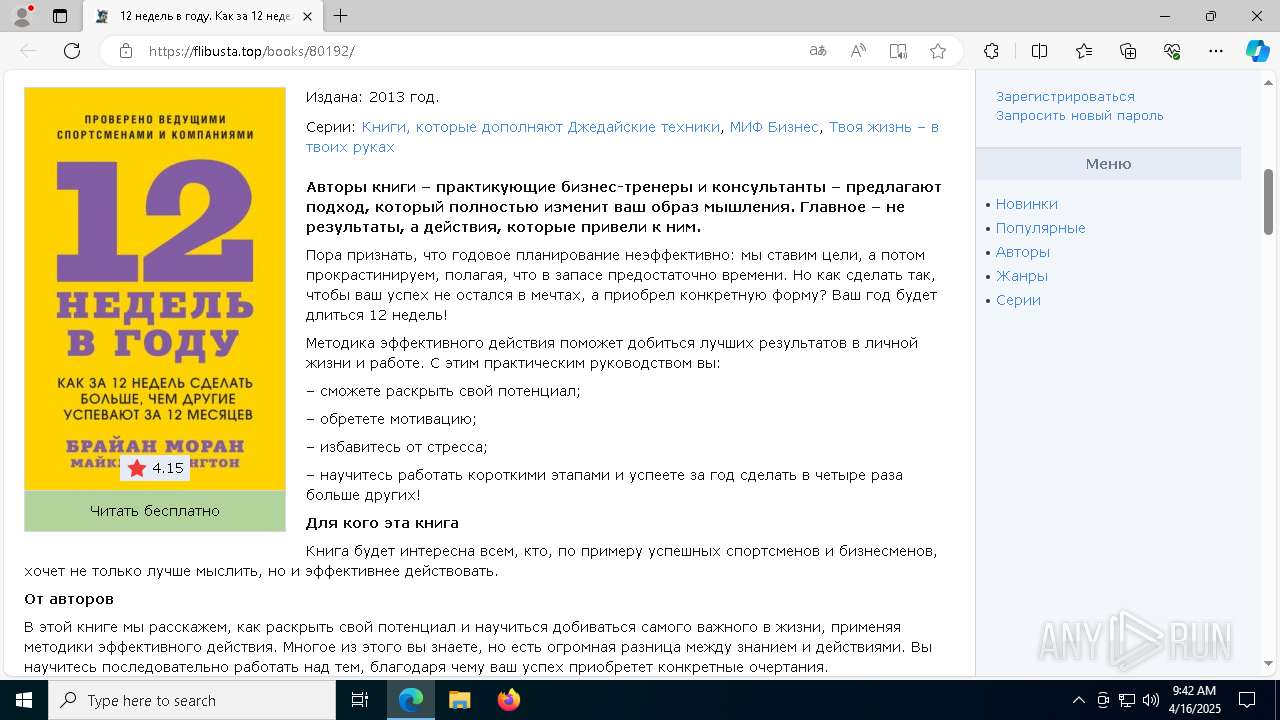This screenshot has width=1280, height=720.
Task: Click the taskbar search box
Action: 192,700
